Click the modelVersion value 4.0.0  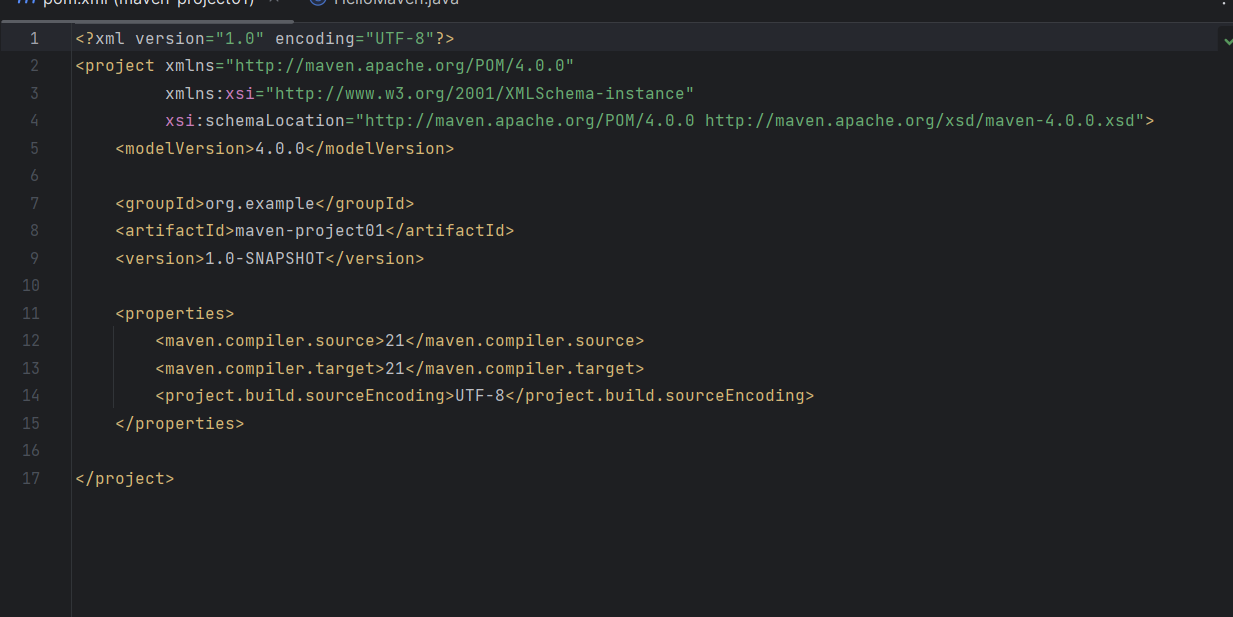(280, 148)
